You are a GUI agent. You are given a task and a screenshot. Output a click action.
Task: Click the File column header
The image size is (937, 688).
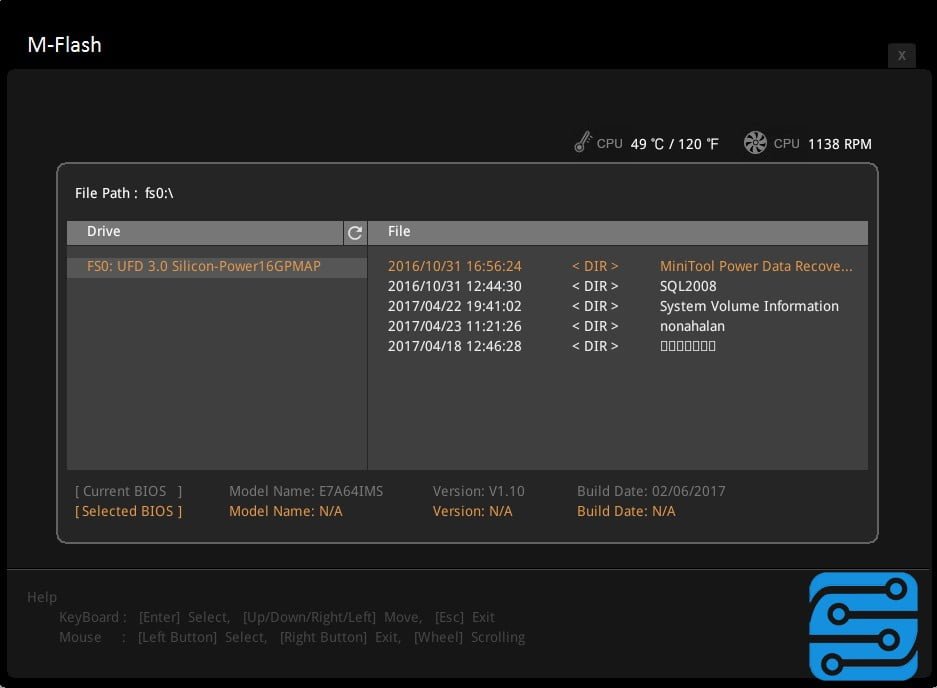pyautogui.click(x=399, y=232)
